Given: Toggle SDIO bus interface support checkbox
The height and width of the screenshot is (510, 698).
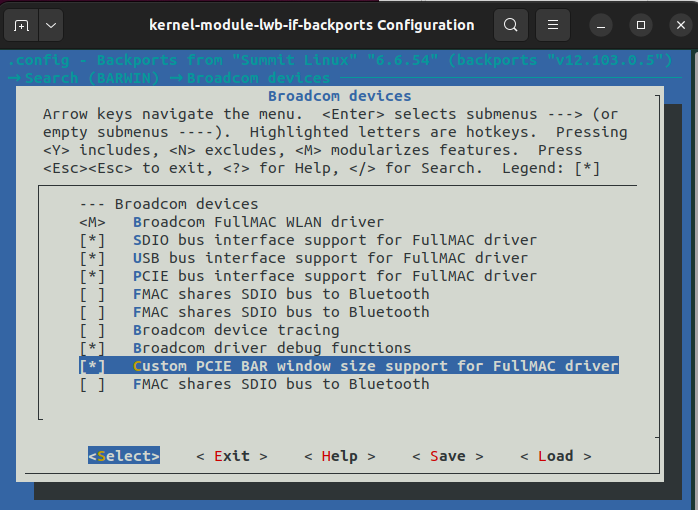Looking at the screenshot, I should [x=92, y=240].
